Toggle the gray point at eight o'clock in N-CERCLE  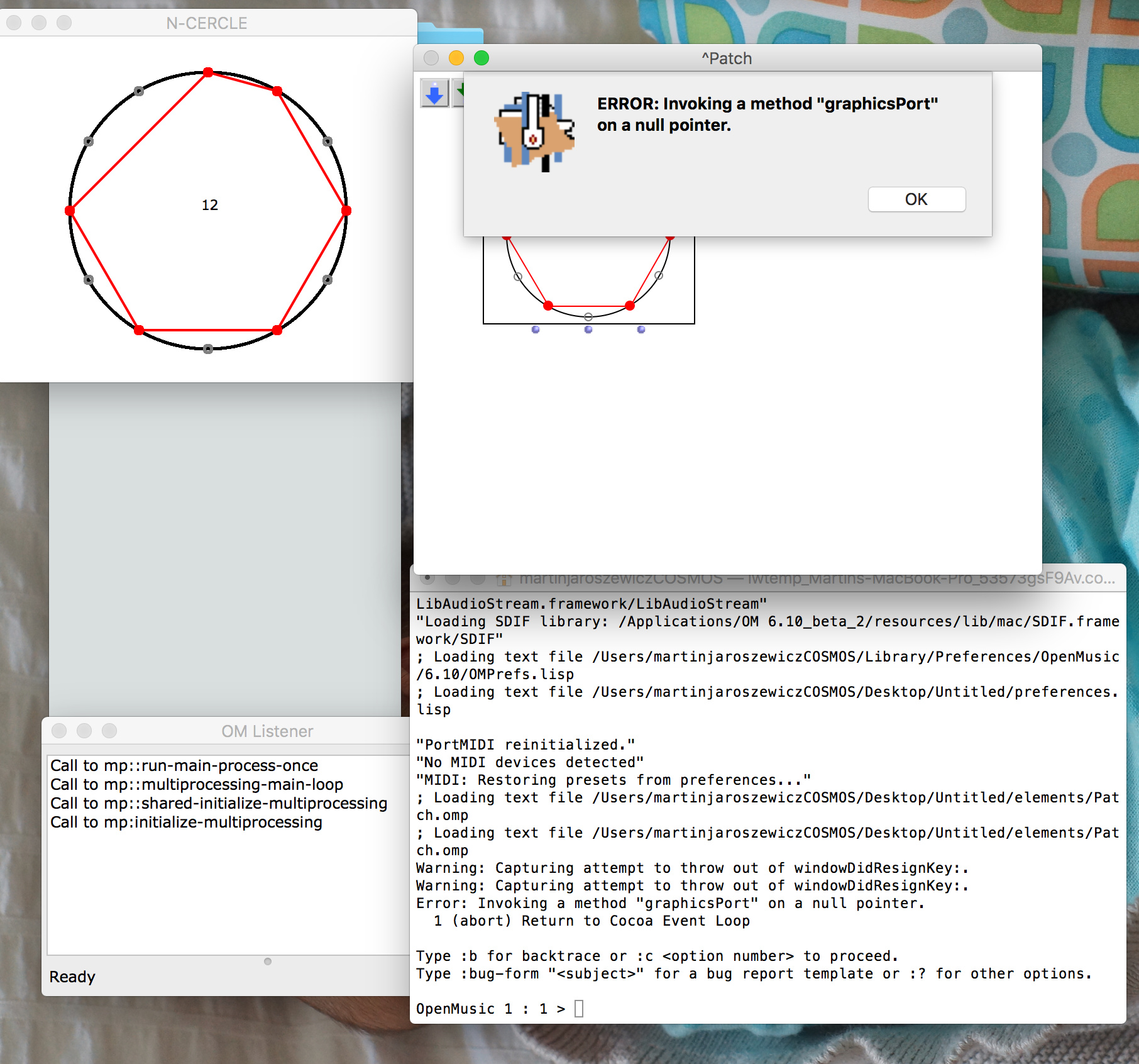click(x=89, y=280)
